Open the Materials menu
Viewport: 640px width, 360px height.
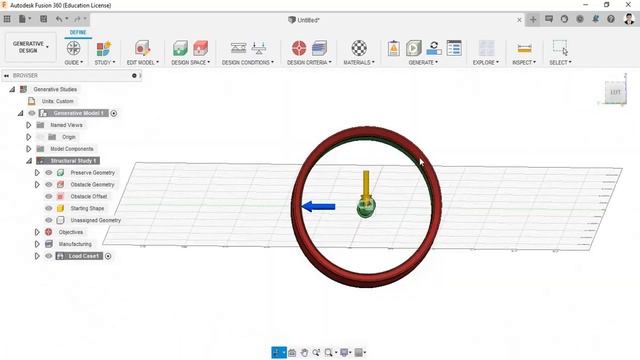tap(359, 62)
